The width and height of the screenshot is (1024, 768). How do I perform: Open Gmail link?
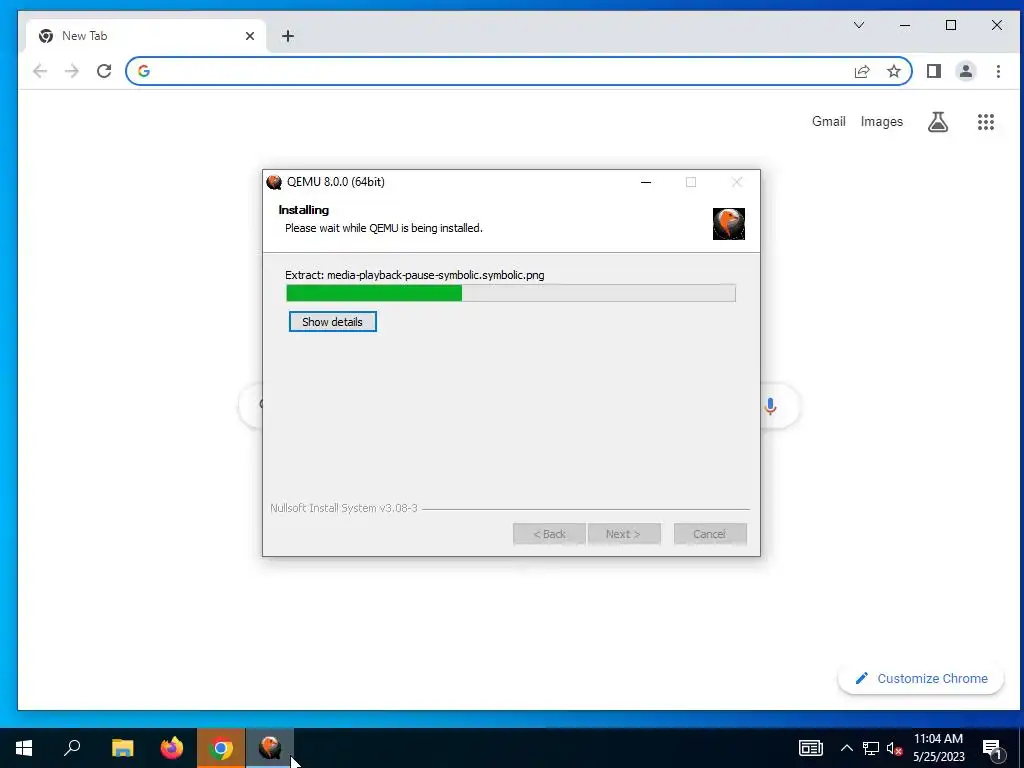tap(829, 121)
